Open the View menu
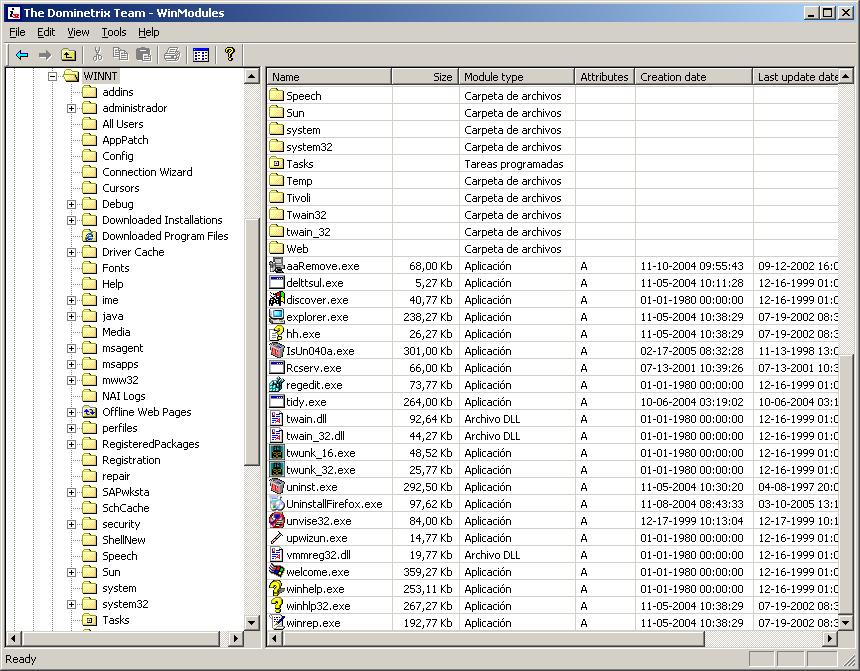Screen dimensions: 860x671 (x=78, y=32)
